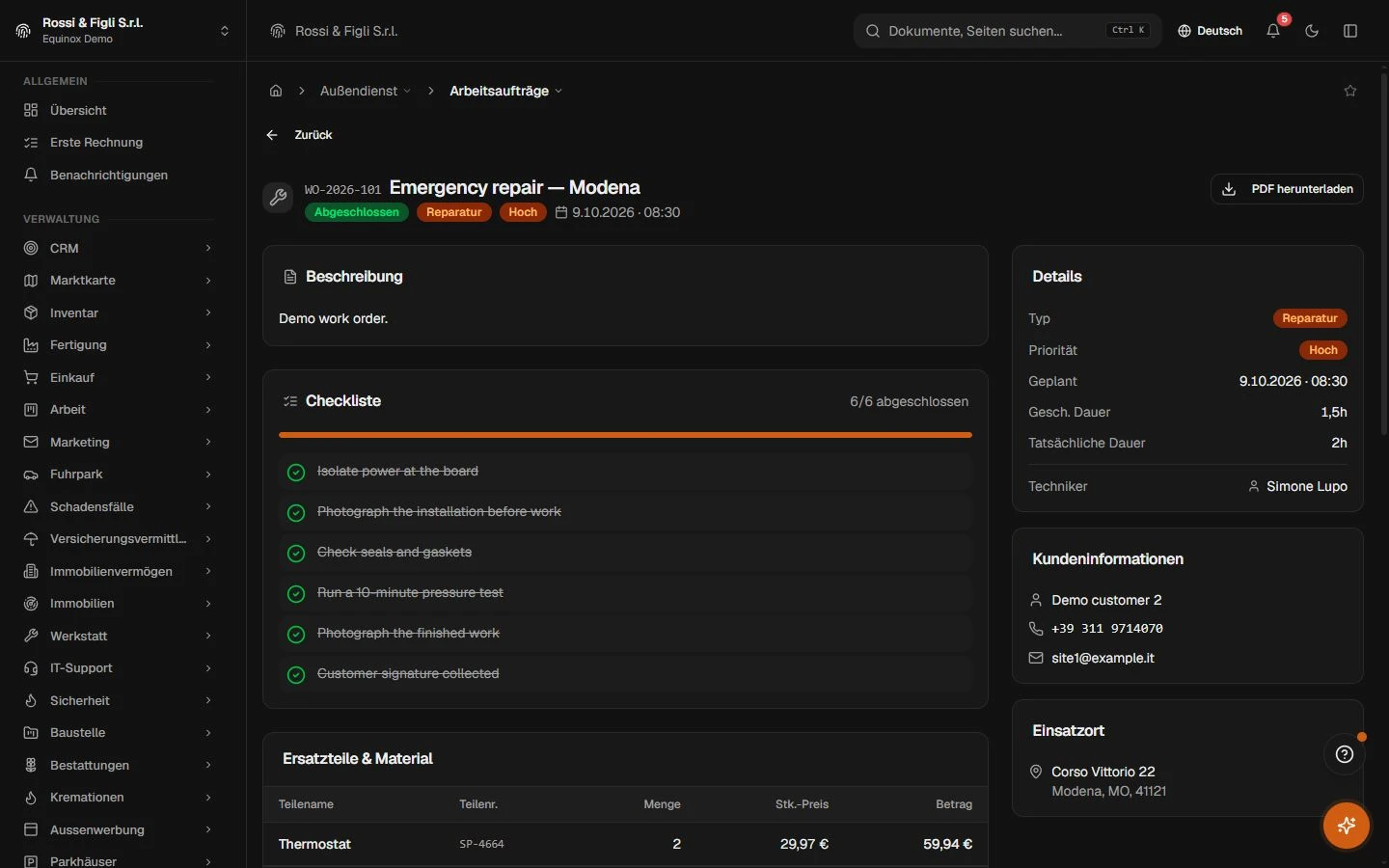Screen dimensions: 1389x868
Task: Open the Außendienst breadcrumb dropdown
Action: [x=366, y=91]
